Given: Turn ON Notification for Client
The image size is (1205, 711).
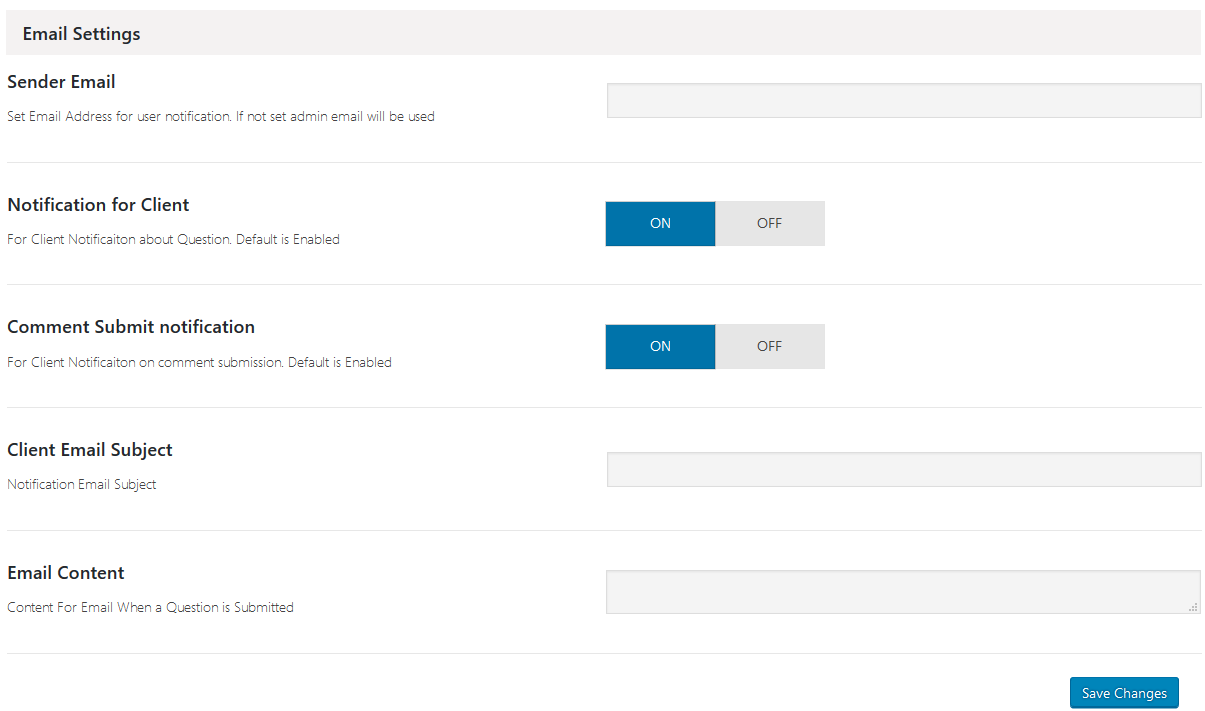Looking at the screenshot, I should coord(660,223).
